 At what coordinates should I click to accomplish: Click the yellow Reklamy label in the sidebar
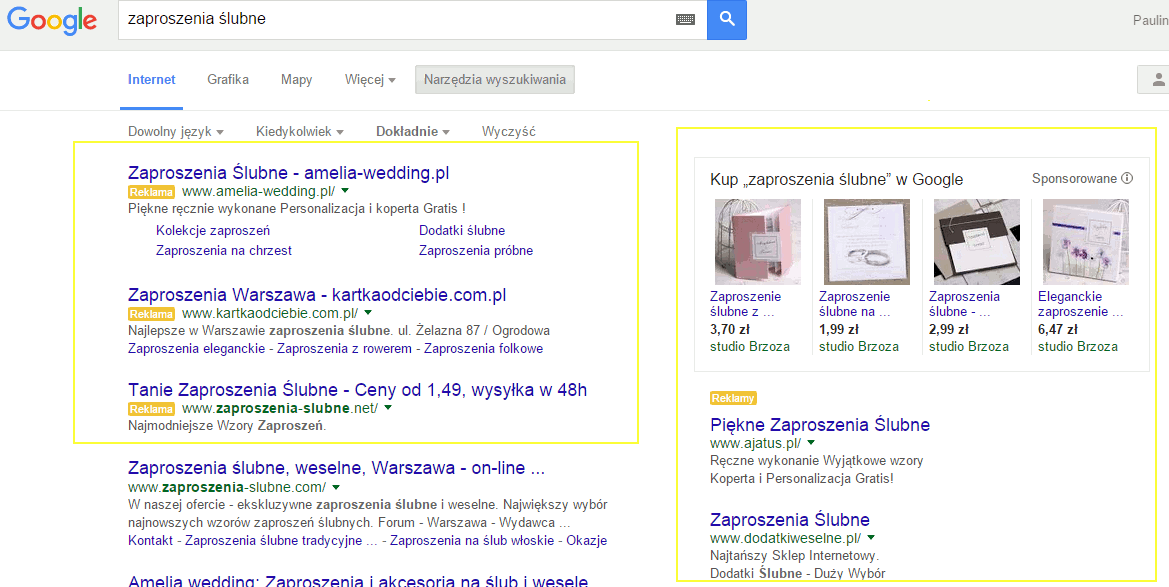[x=733, y=398]
